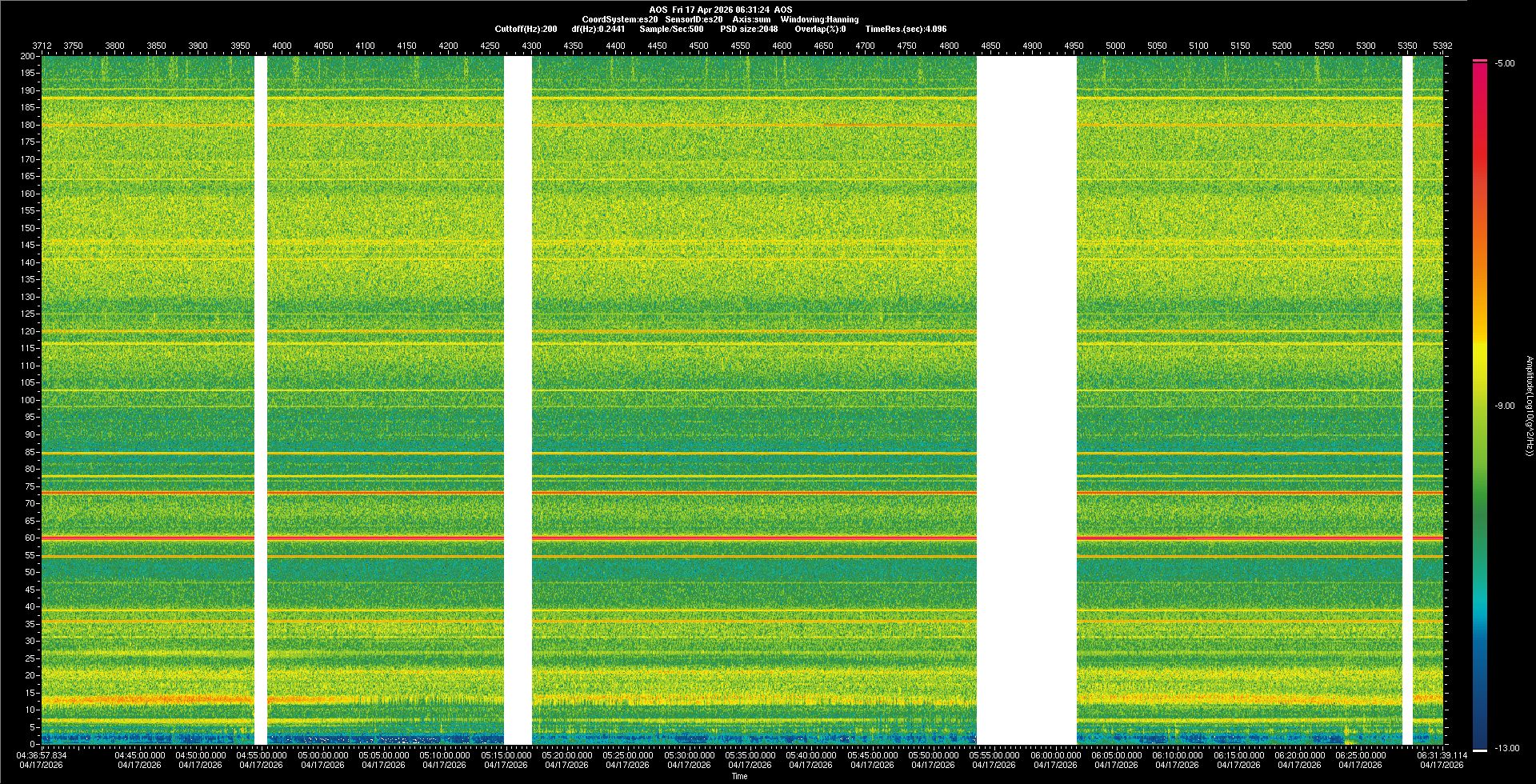This screenshot has height=784, width=1536.
Task: Click the 3712 label on the top axis
Action: coord(42,46)
